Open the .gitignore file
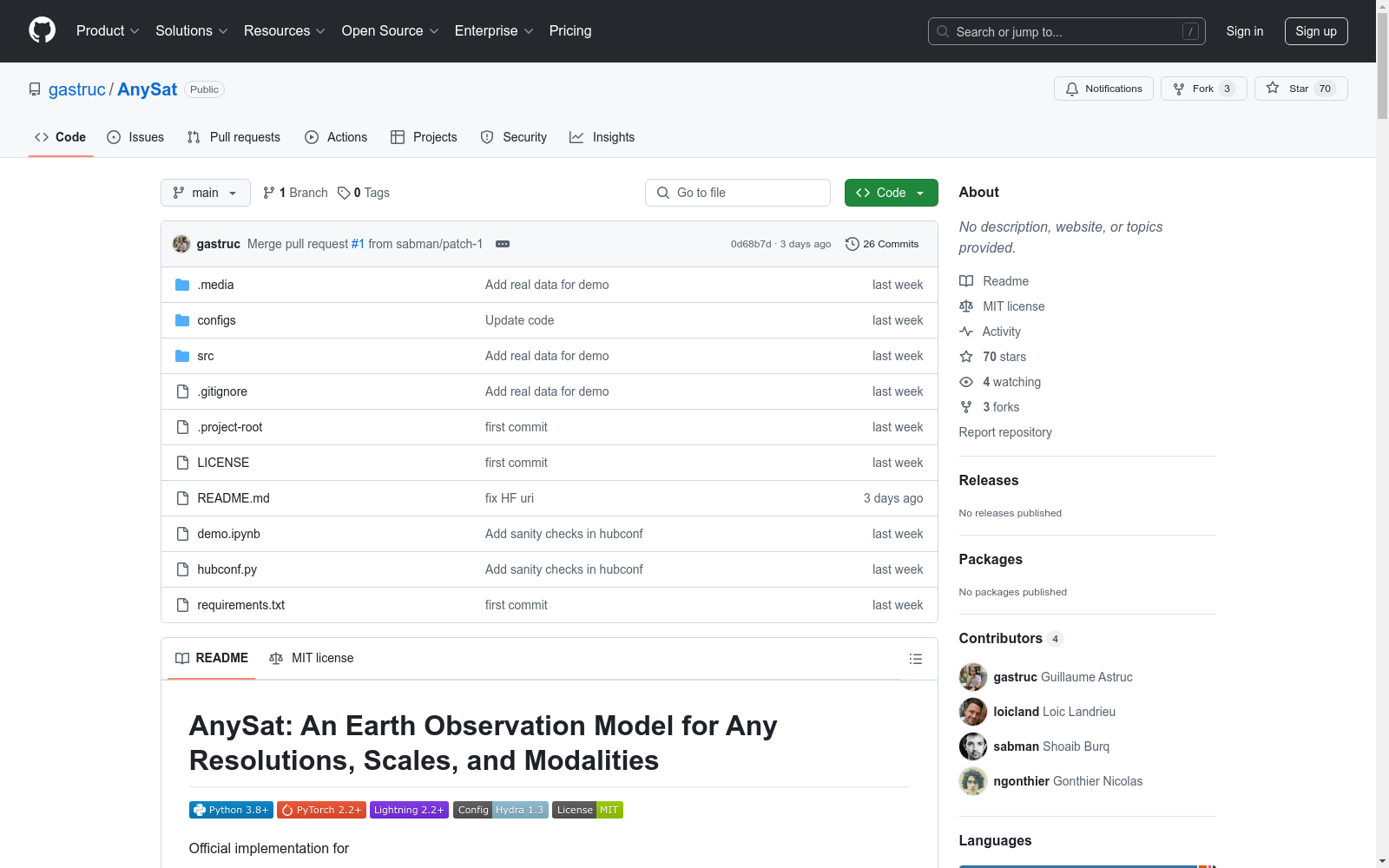Image resolution: width=1389 pixels, height=868 pixels. tap(222, 391)
